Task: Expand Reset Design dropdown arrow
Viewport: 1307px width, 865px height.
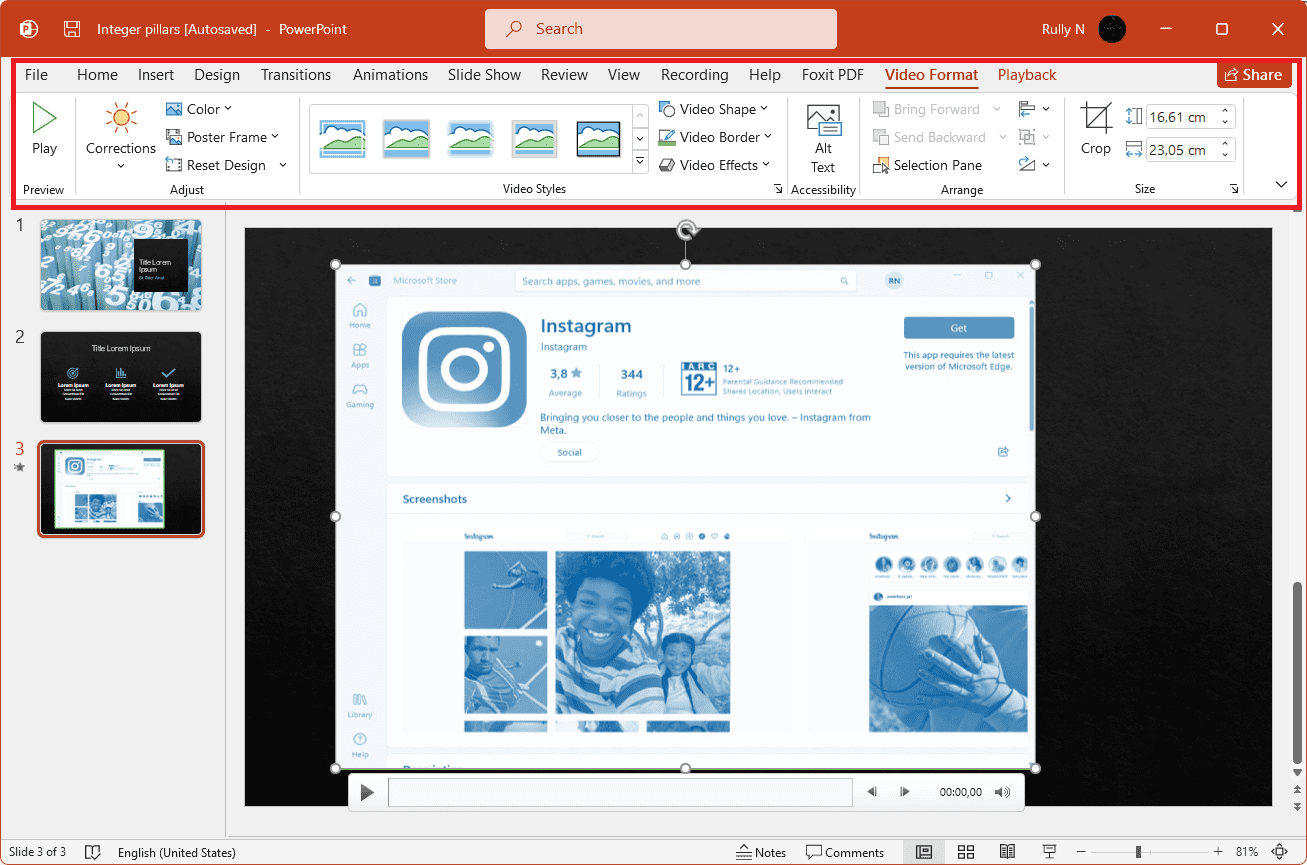Action: coord(283,165)
